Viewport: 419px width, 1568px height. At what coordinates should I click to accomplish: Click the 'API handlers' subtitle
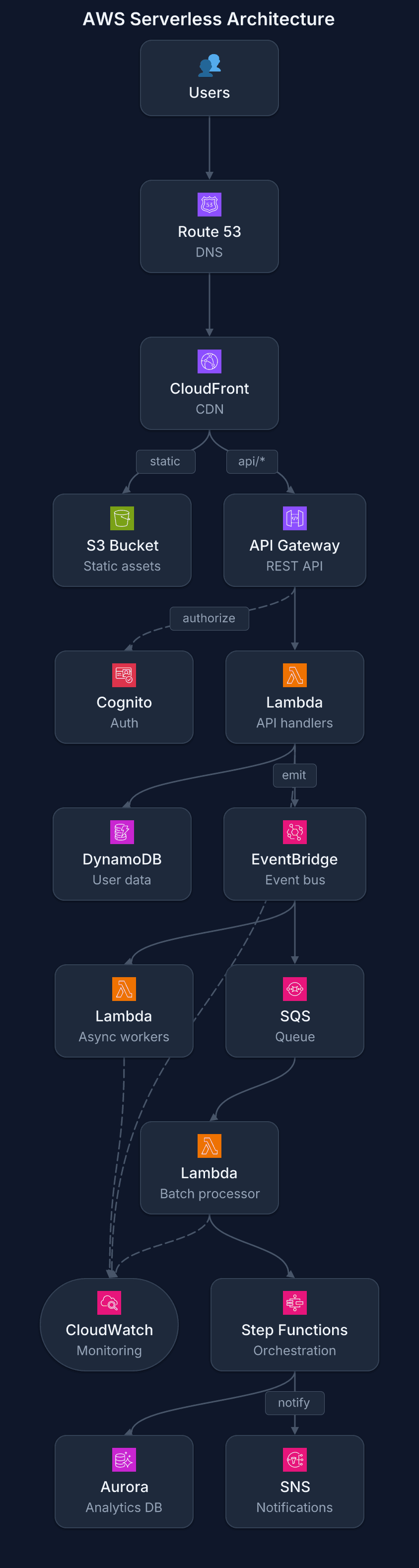(295, 723)
